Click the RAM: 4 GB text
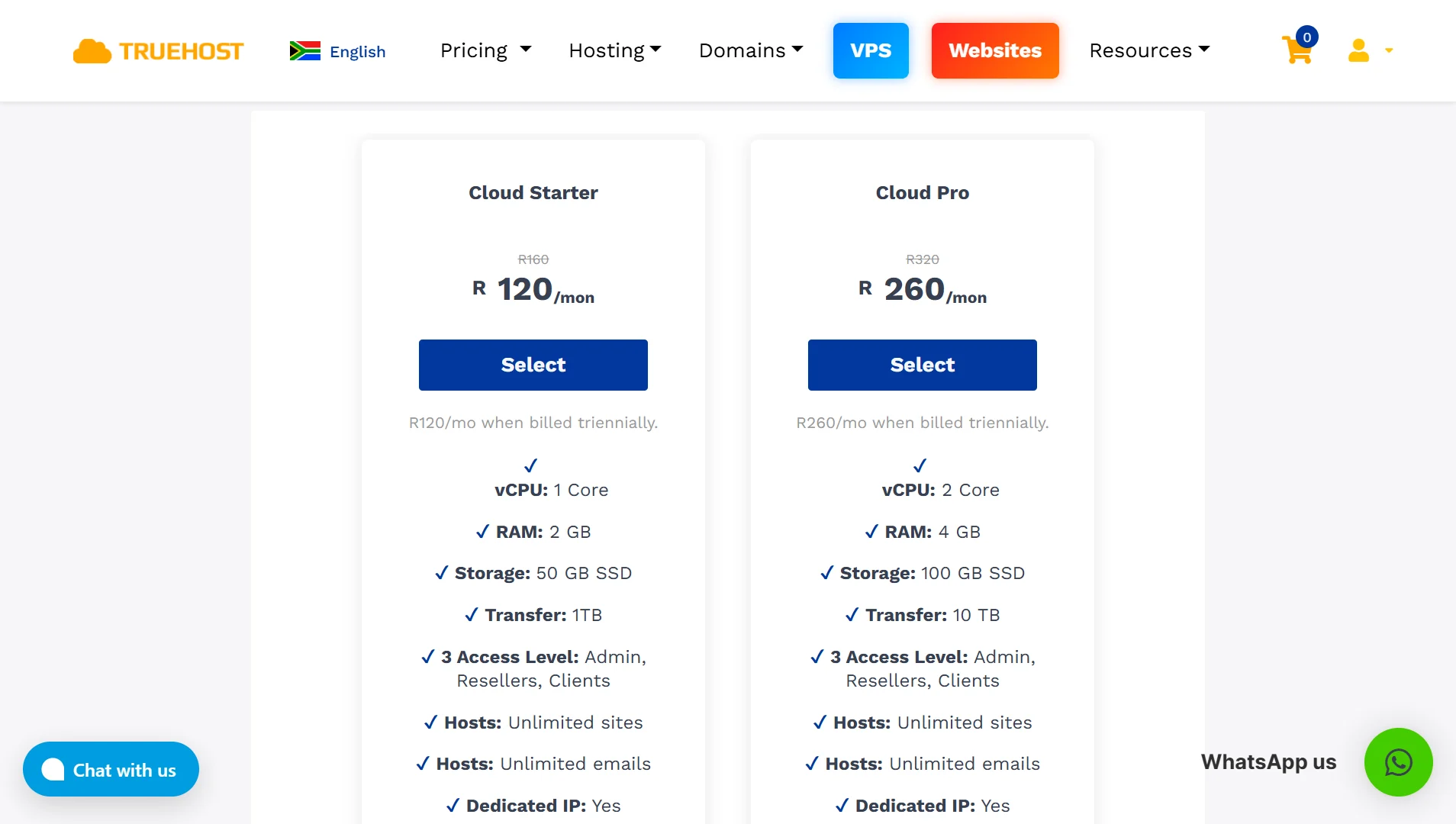Viewport: 1456px width, 824px height. coord(933,532)
